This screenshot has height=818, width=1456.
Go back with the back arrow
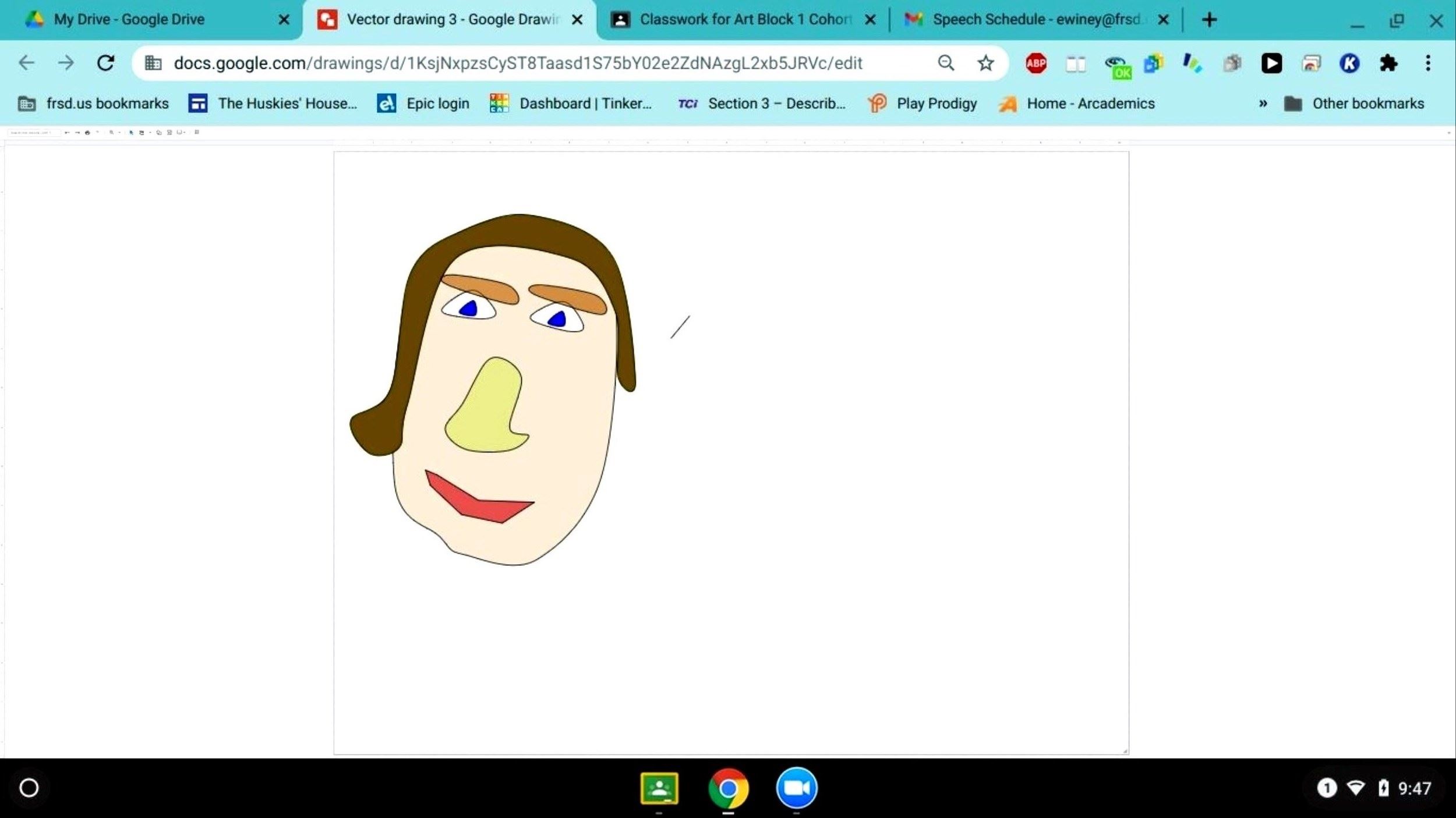[x=27, y=63]
